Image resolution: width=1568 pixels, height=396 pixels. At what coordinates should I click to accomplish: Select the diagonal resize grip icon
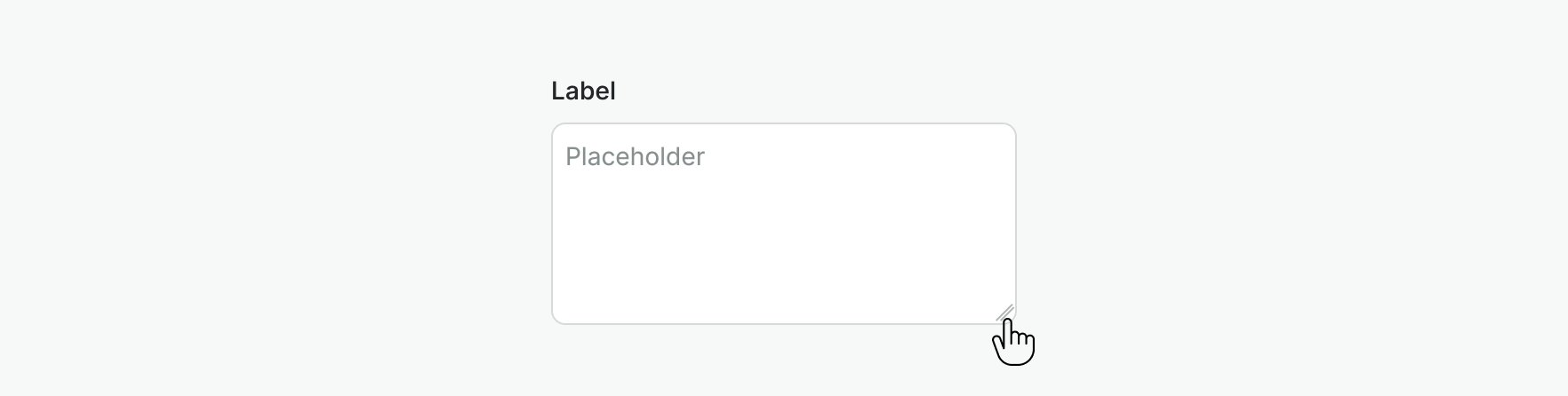[1005, 313]
